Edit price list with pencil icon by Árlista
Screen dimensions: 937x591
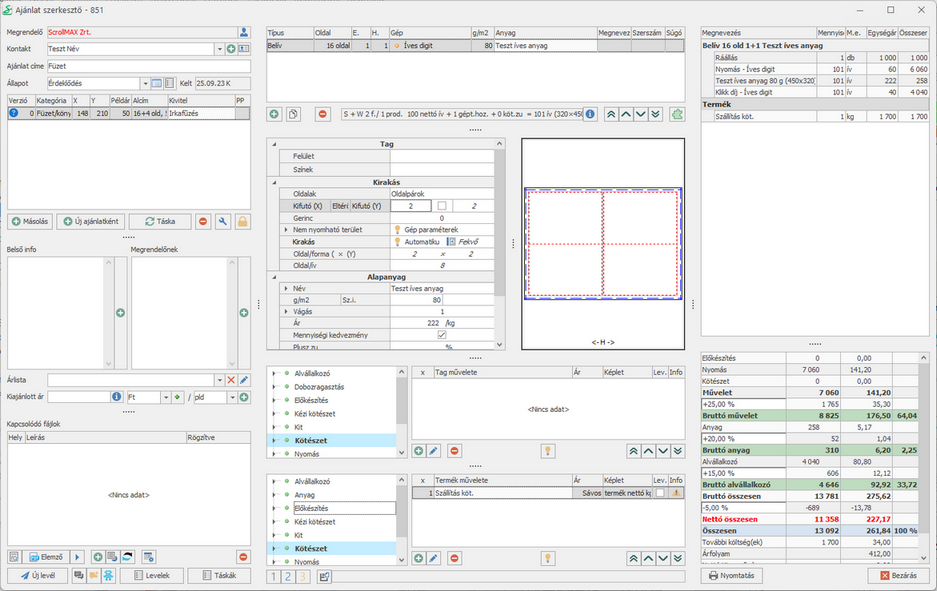pyautogui.click(x=244, y=380)
